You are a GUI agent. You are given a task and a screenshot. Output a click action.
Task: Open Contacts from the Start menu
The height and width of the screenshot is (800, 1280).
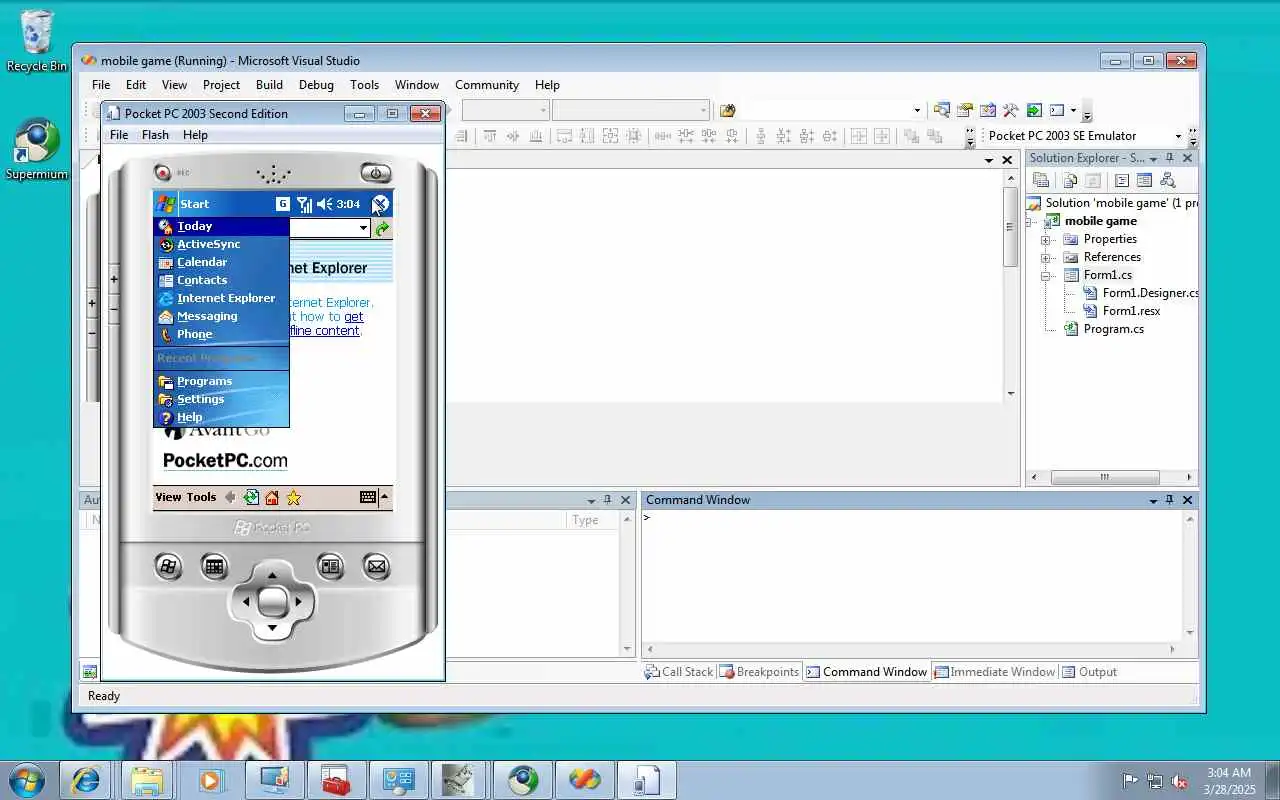click(221, 280)
